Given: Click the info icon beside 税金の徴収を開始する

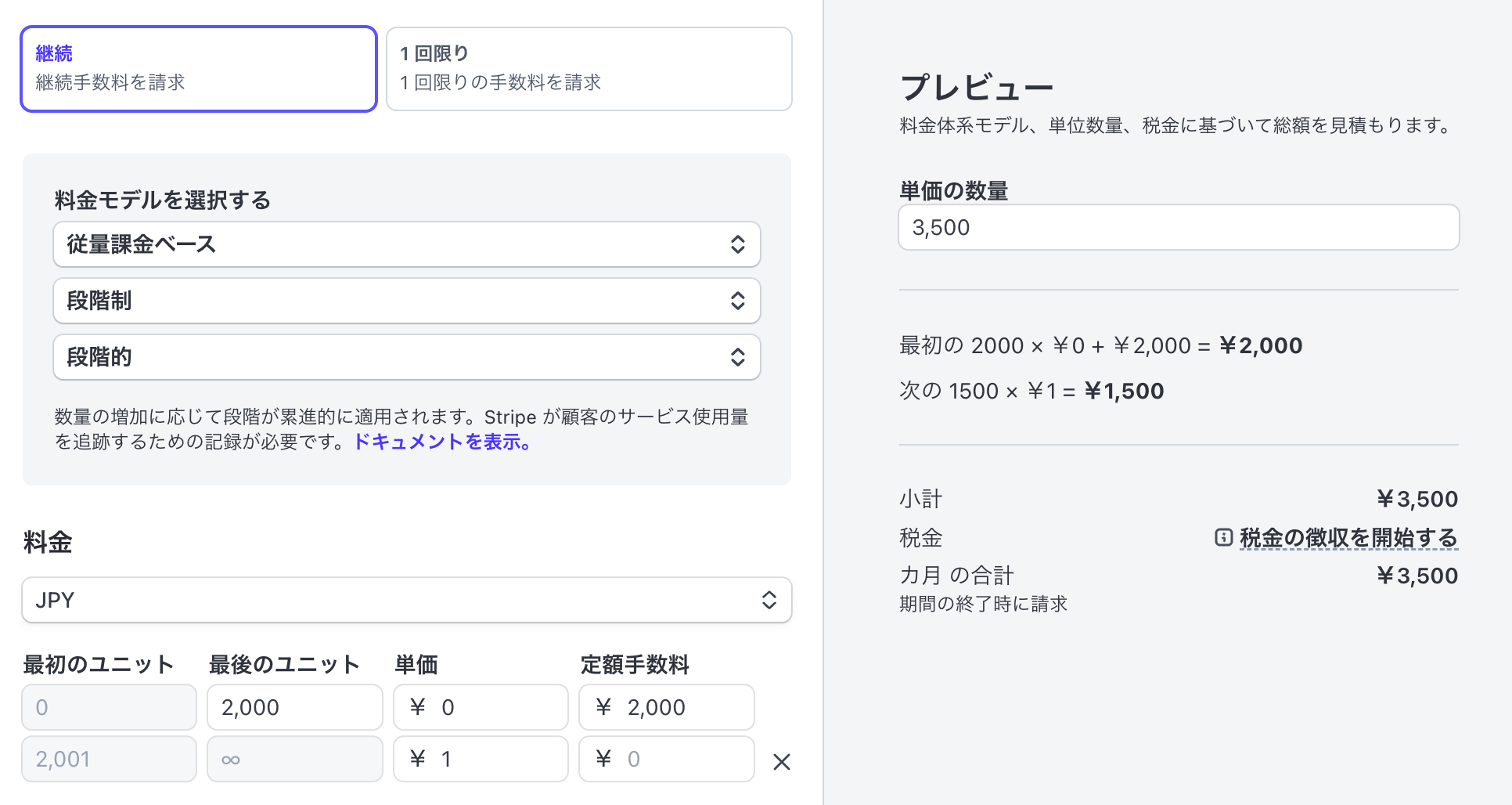Looking at the screenshot, I should pos(1222,538).
